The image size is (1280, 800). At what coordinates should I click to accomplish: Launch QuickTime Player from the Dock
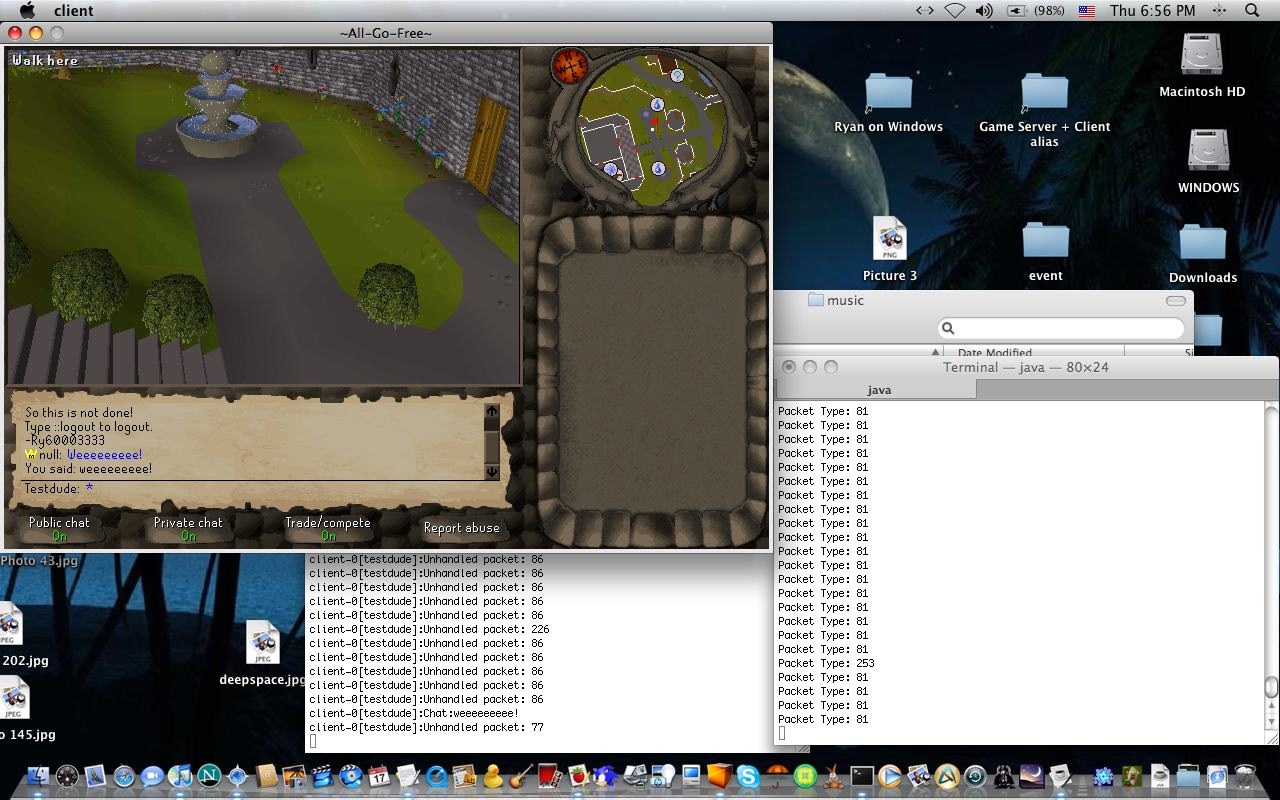tap(436, 776)
